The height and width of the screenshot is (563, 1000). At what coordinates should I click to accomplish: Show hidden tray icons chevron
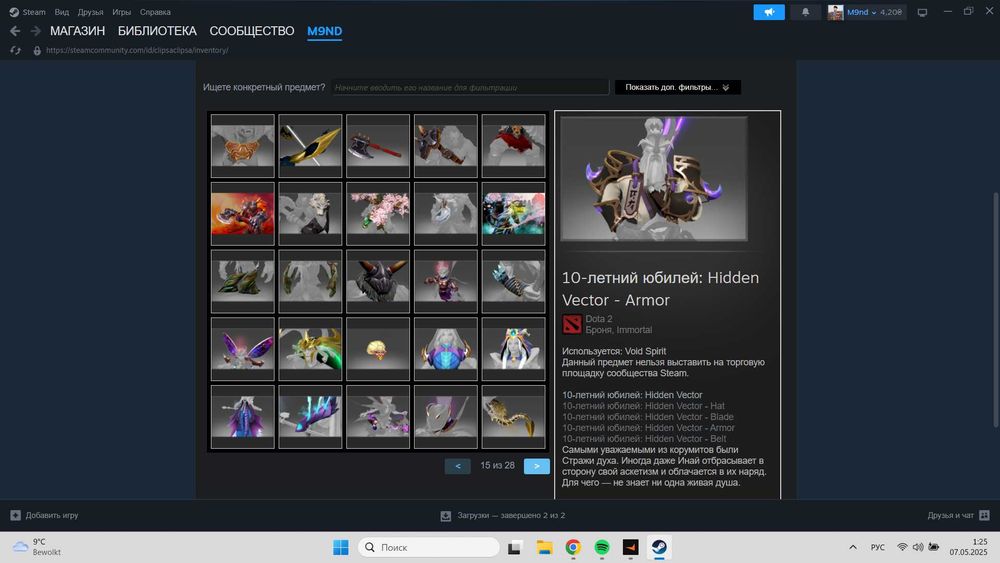pyautogui.click(x=853, y=547)
